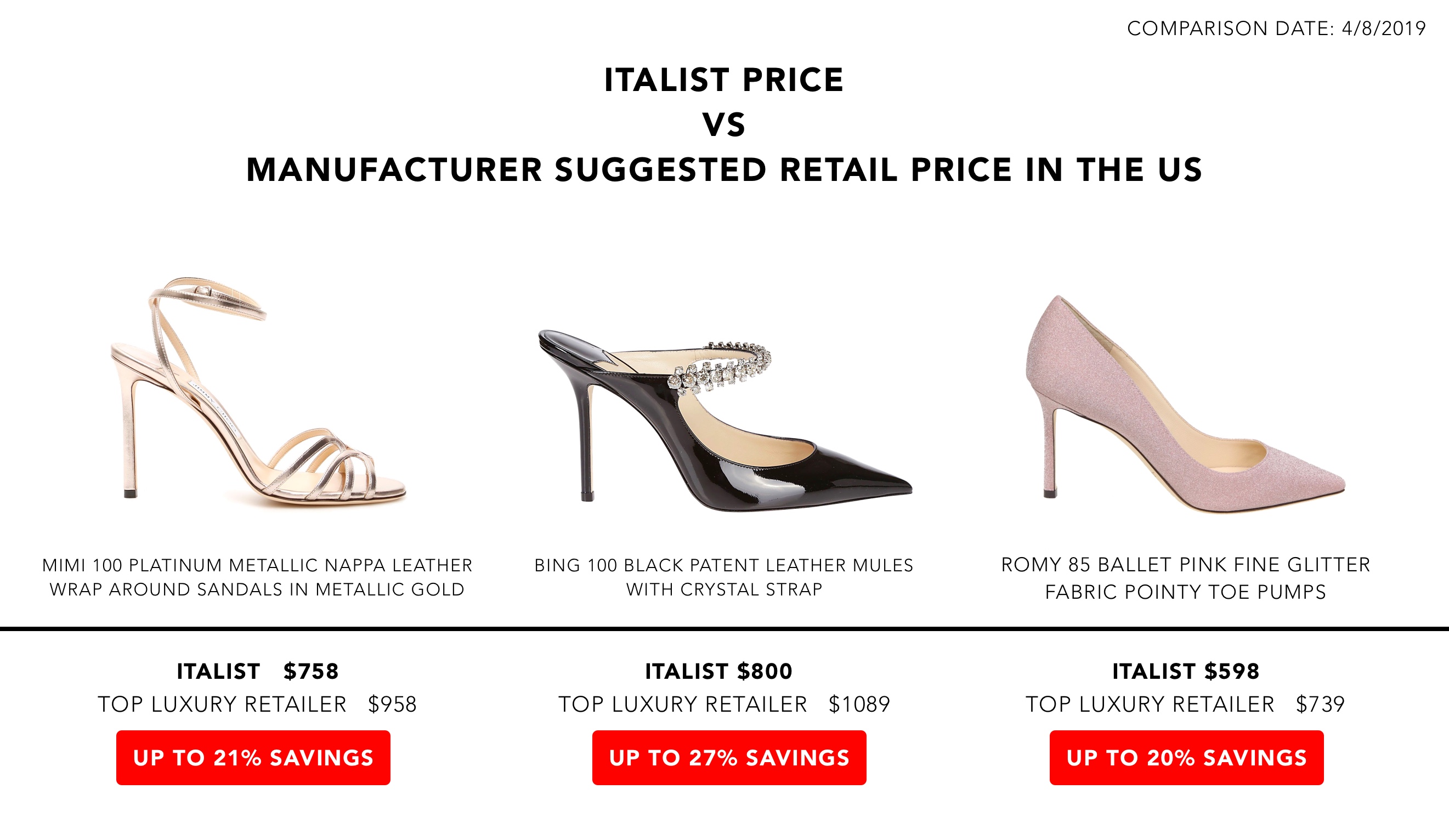
Task: Click the Romy 85 Ballet Pink pumps description
Action: click(x=1186, y=578)
